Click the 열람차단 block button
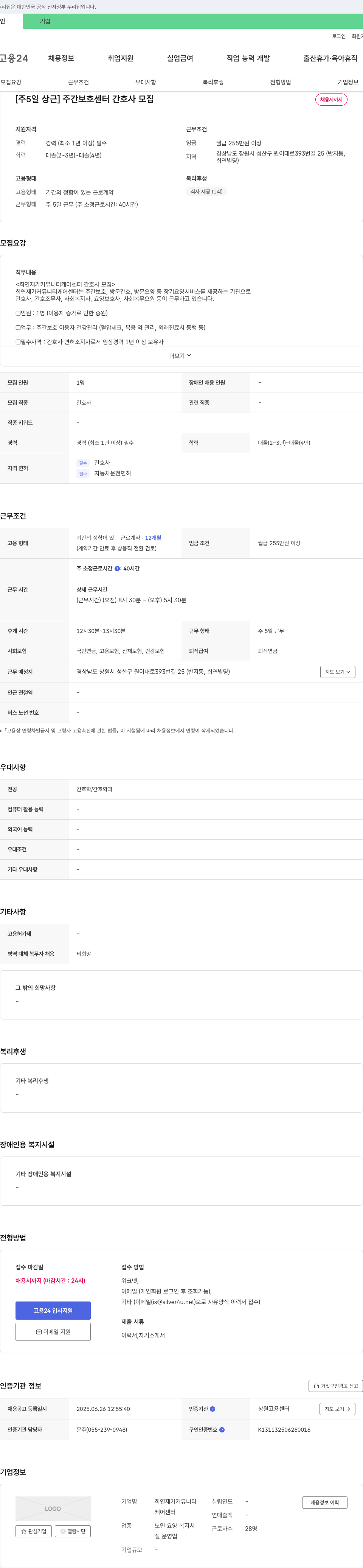363x1568 pixels. [x=73, y=1532]
